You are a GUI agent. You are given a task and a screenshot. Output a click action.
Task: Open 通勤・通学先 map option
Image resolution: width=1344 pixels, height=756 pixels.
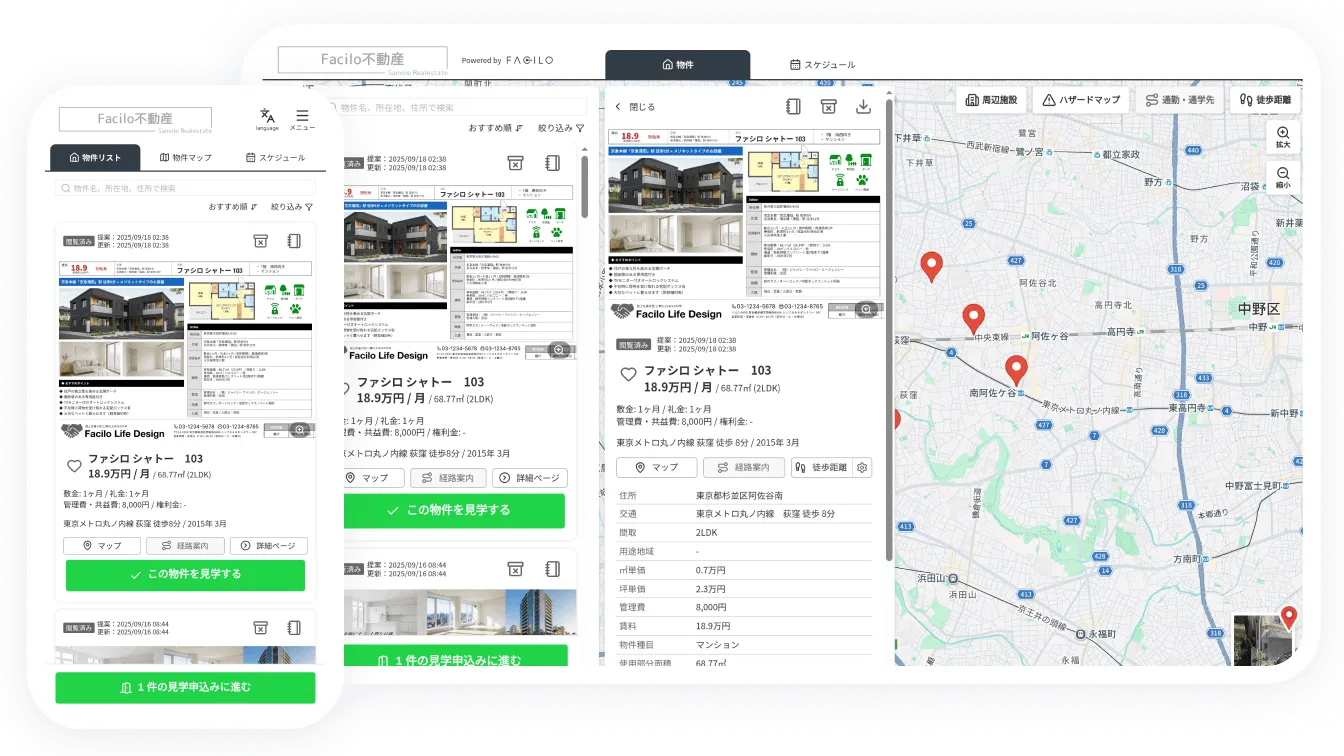pos(1180,100)
